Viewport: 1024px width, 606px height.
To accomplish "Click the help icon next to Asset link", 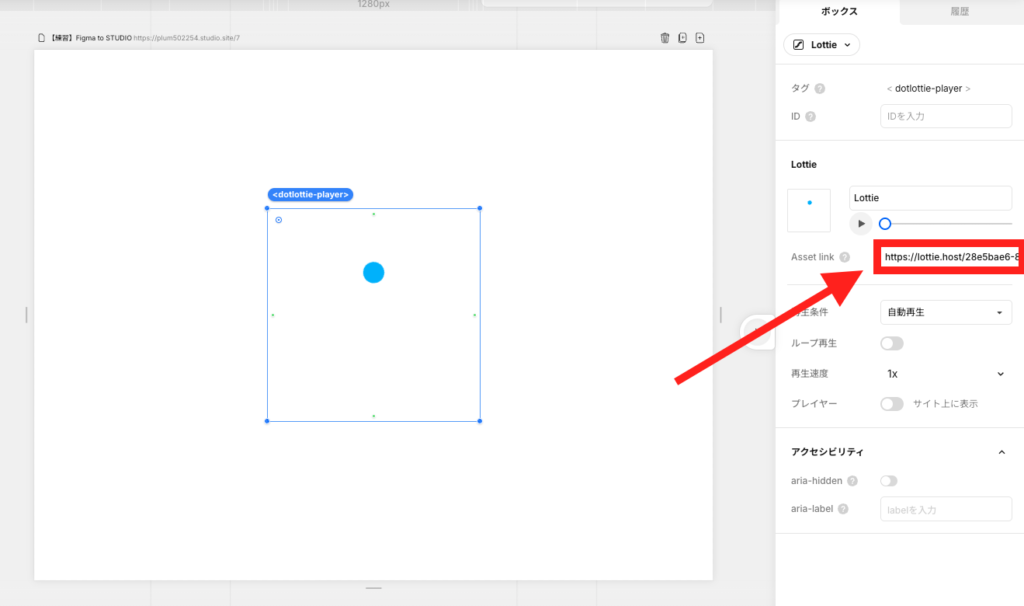I will 845,257.
